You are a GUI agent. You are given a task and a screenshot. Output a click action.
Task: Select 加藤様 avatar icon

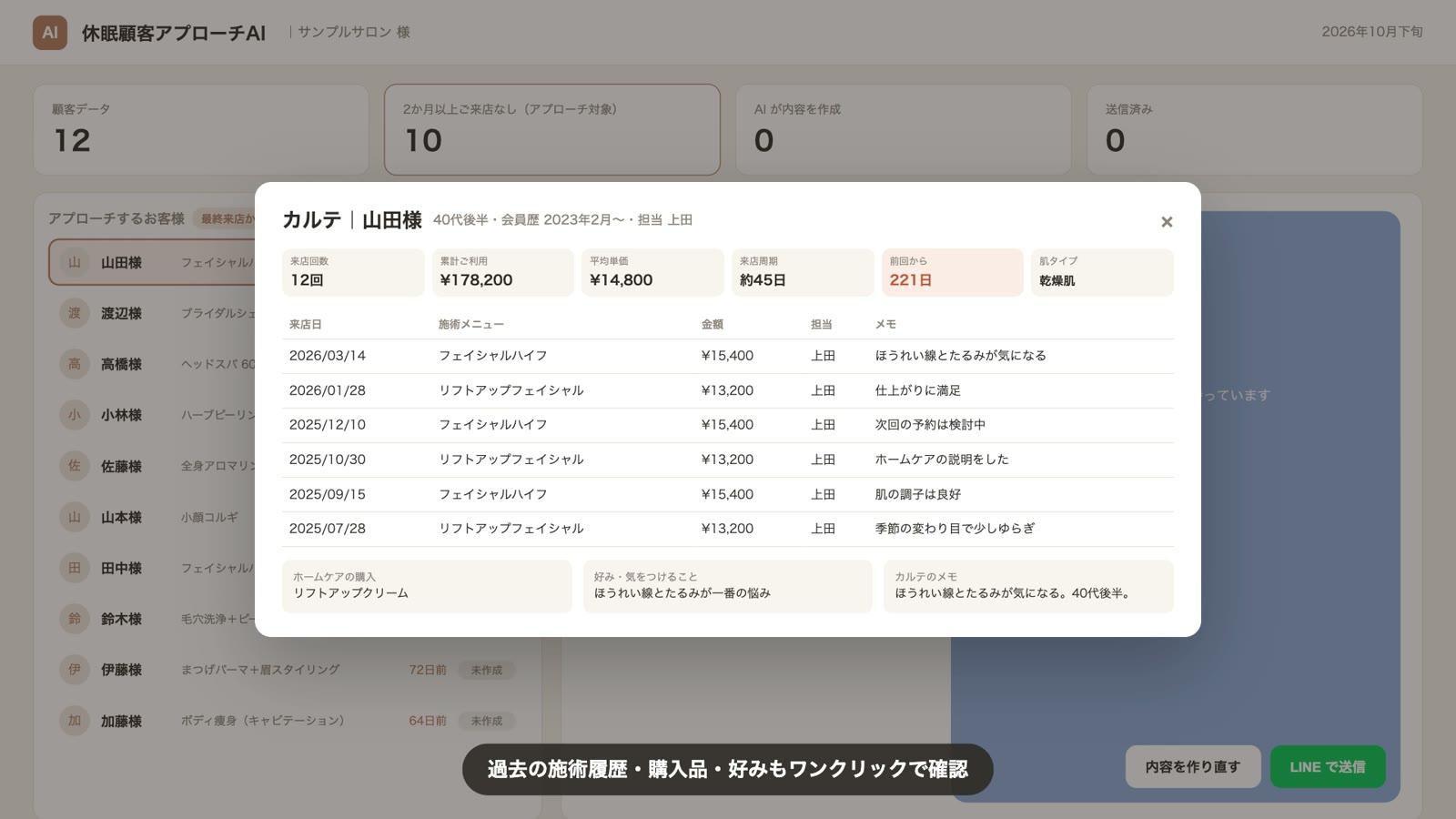[75, 721]
